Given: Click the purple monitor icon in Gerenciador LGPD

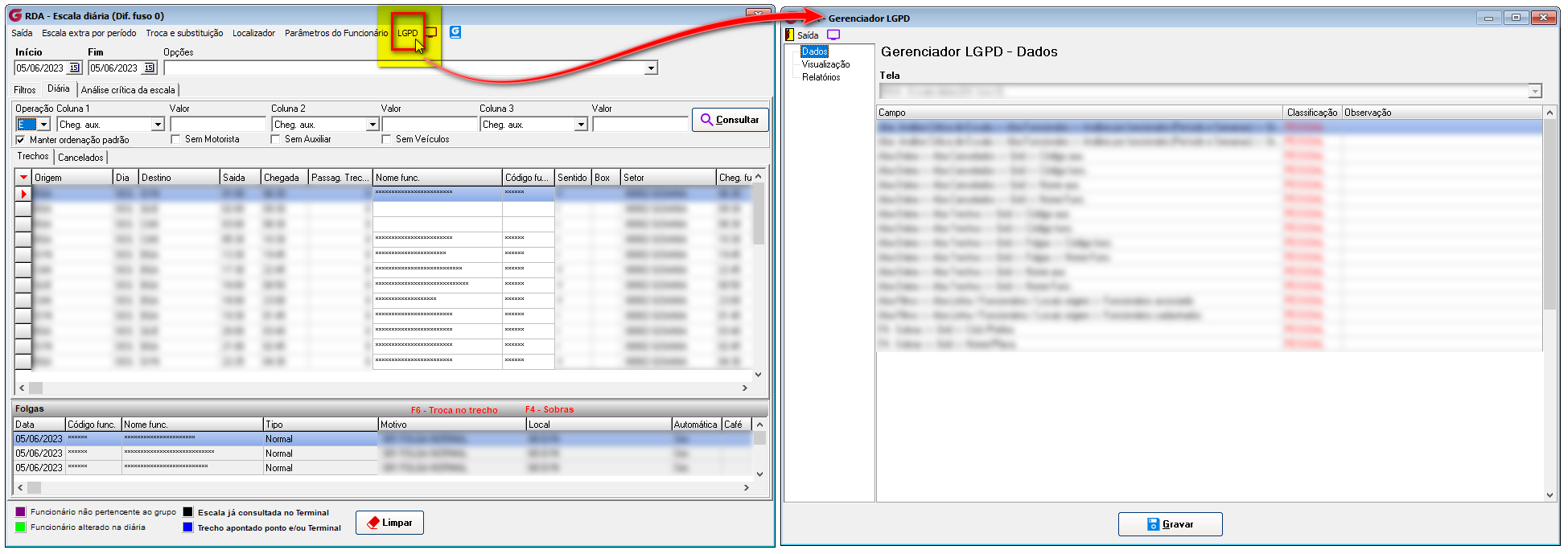Looking at the screenshot, I should (833, 35).
